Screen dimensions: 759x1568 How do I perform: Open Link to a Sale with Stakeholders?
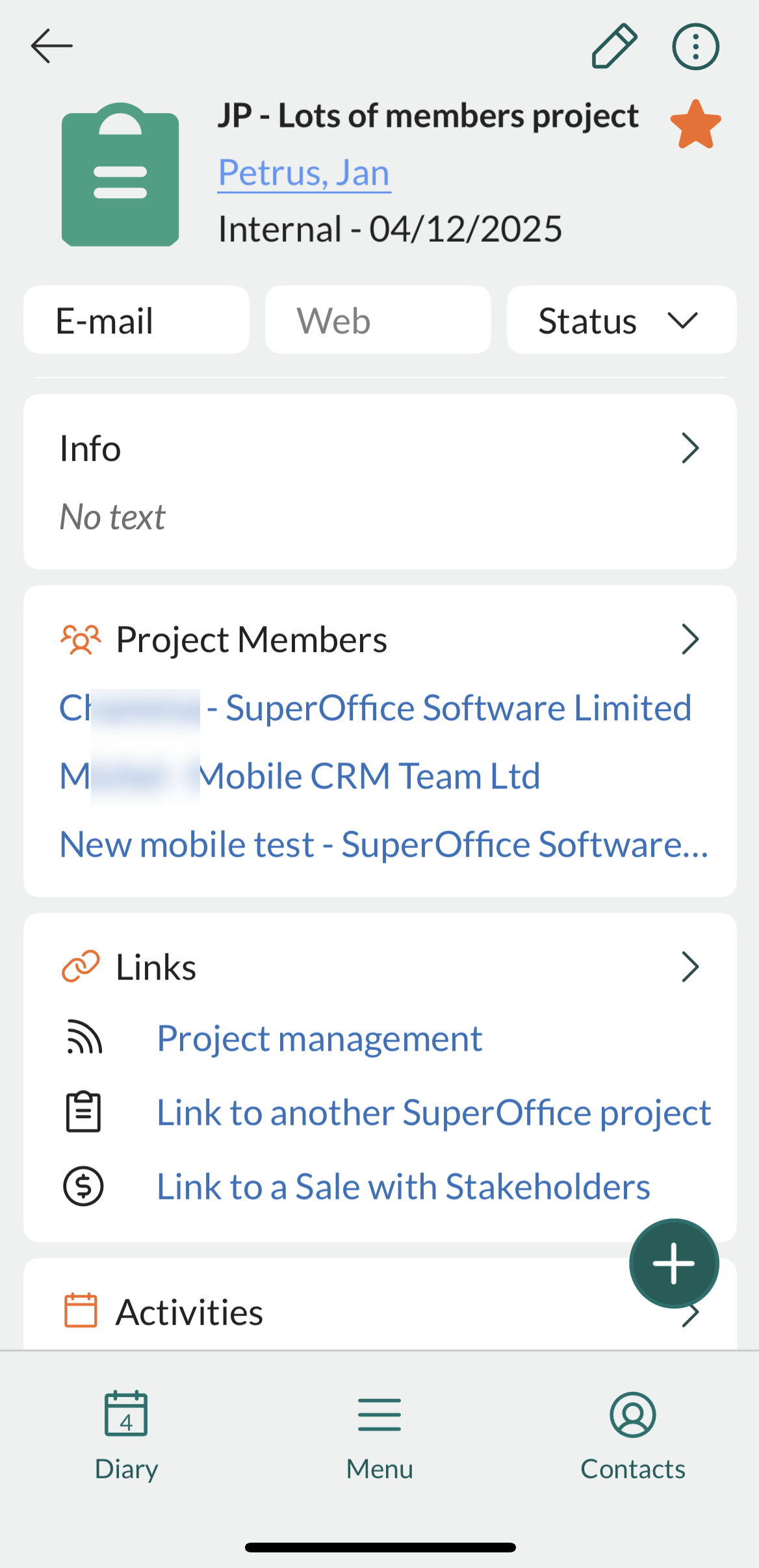coord(402,1186)
